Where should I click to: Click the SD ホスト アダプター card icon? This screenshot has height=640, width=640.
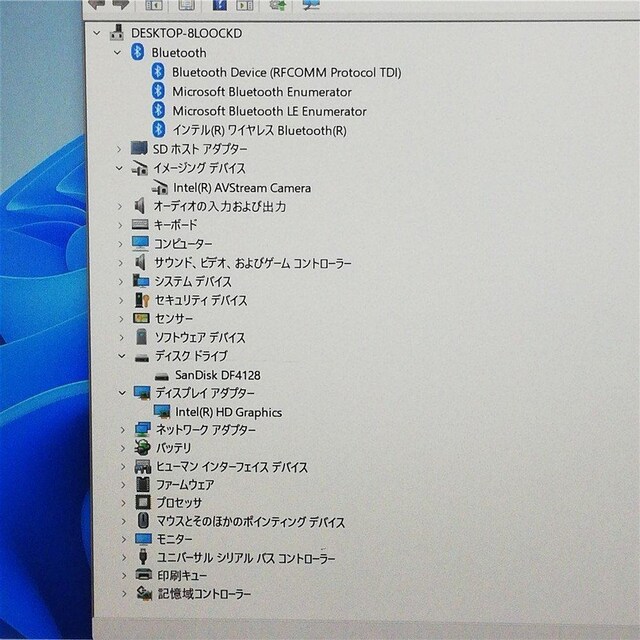pos(139,148)
